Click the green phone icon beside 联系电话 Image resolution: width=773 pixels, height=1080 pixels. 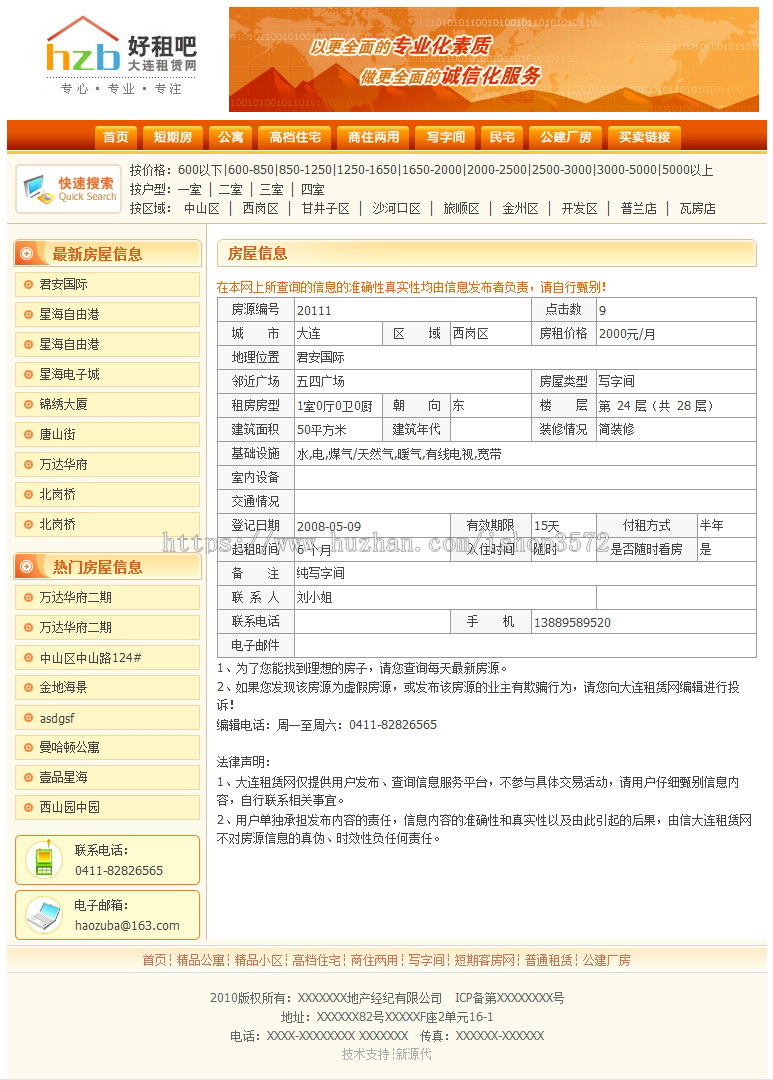click(x=44, y=860)
